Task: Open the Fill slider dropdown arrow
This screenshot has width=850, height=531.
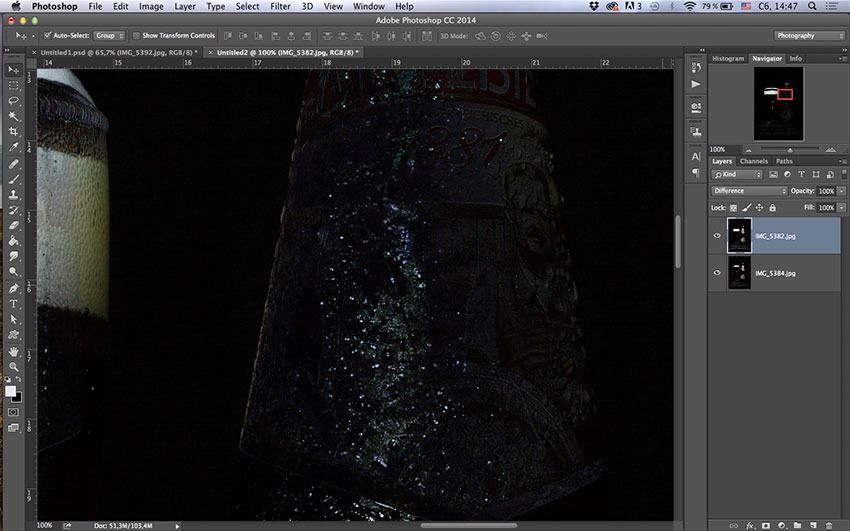Action: point(841,208)
